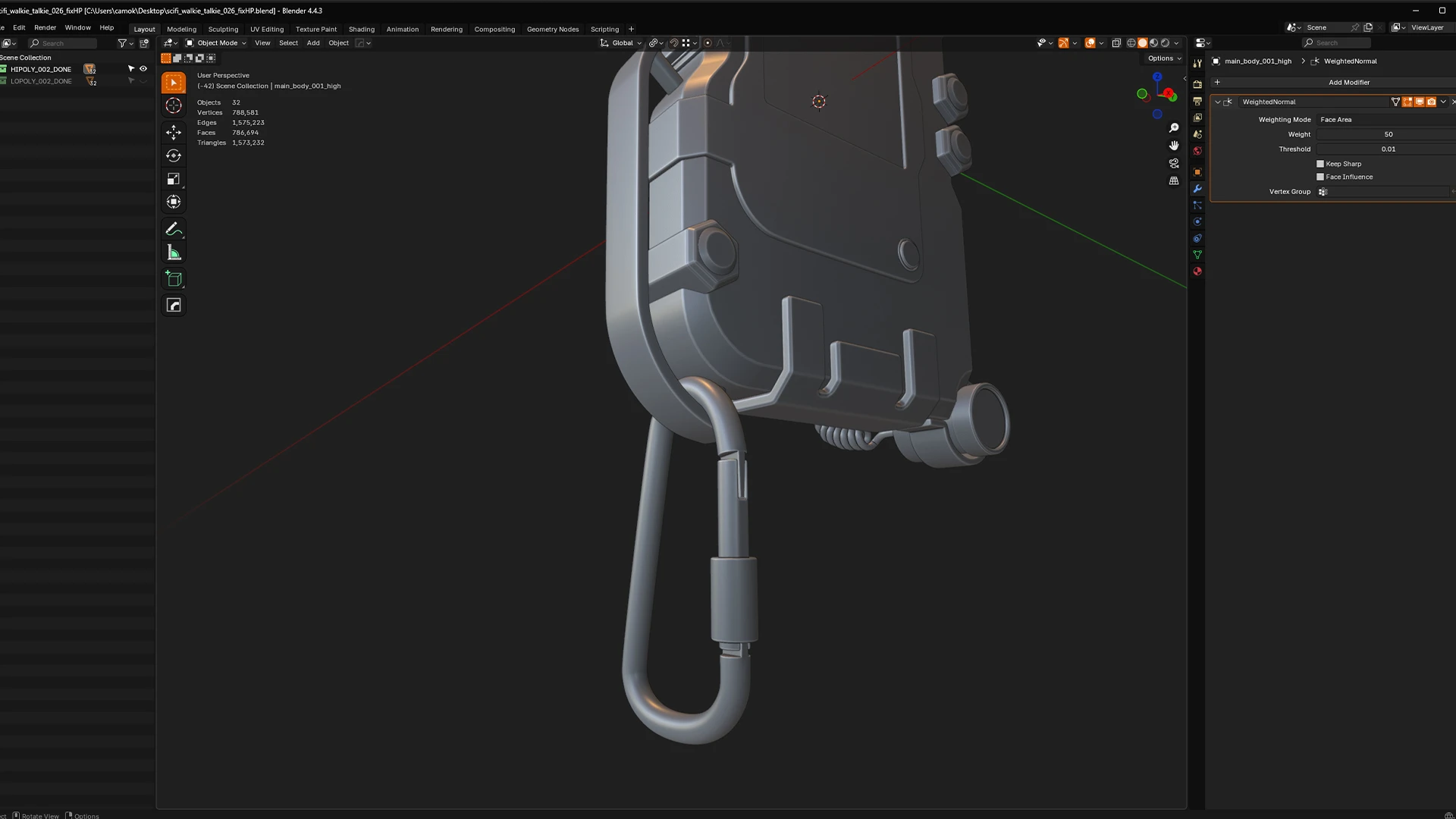Click the zoom magnifier viewport icon

(x=1174, y=127)
